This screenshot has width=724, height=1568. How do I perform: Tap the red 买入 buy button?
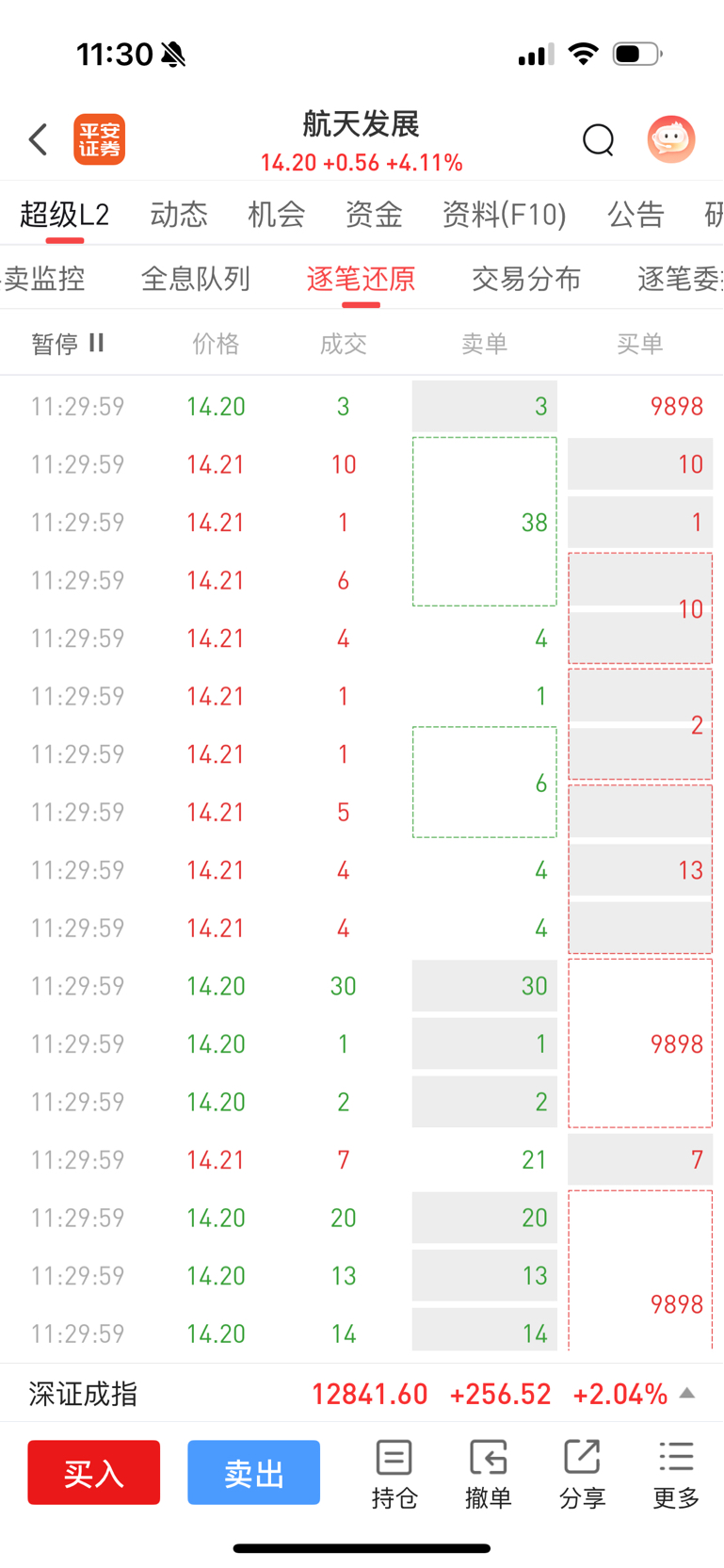tap(94, 1473)
